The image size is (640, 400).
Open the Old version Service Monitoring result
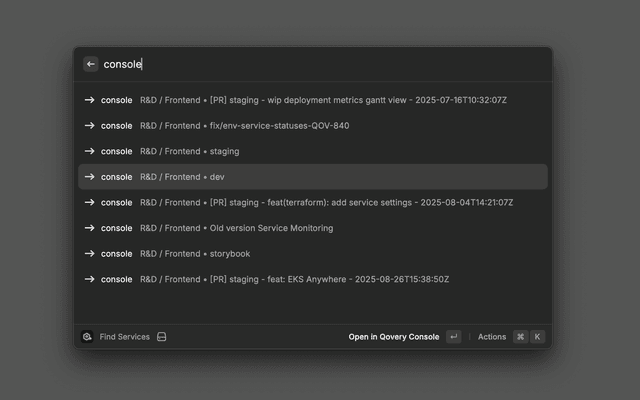click(x=271, y=228)
